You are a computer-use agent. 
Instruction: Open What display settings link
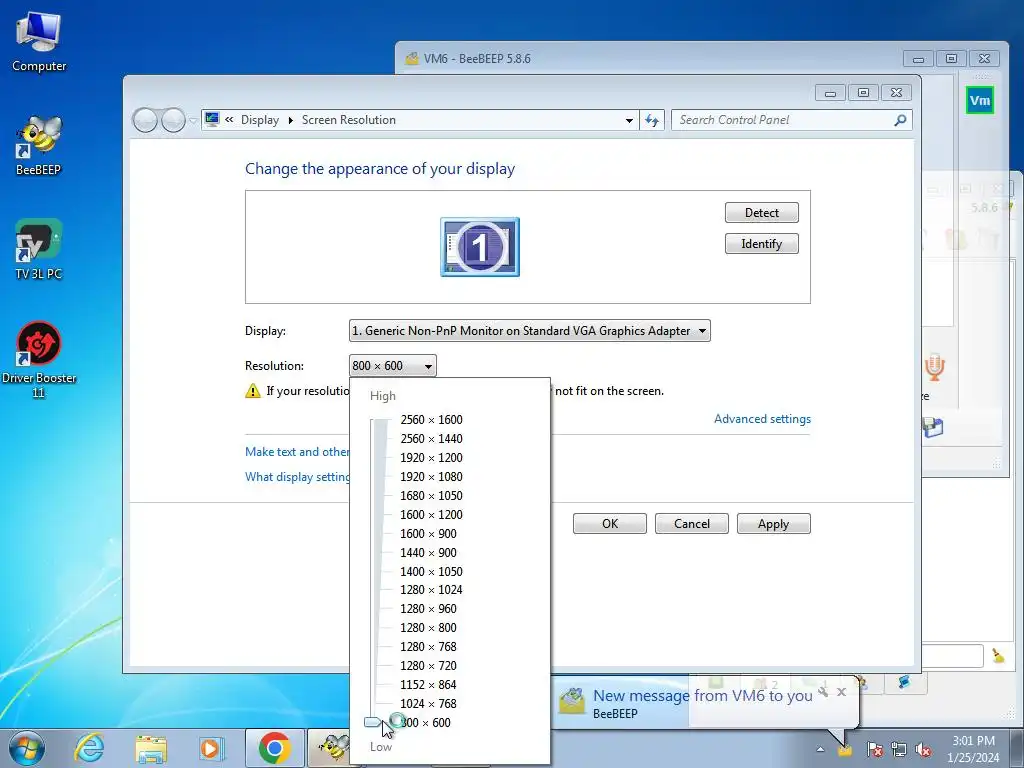(x=297, y=477)
